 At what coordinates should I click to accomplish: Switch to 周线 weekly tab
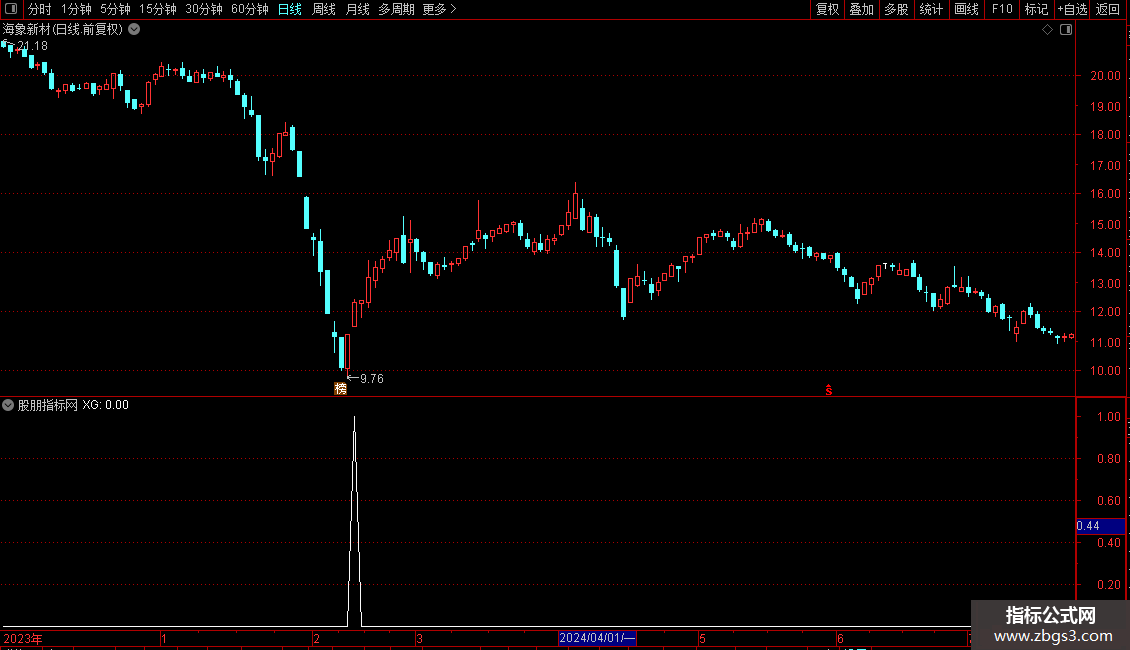(324, 9)
